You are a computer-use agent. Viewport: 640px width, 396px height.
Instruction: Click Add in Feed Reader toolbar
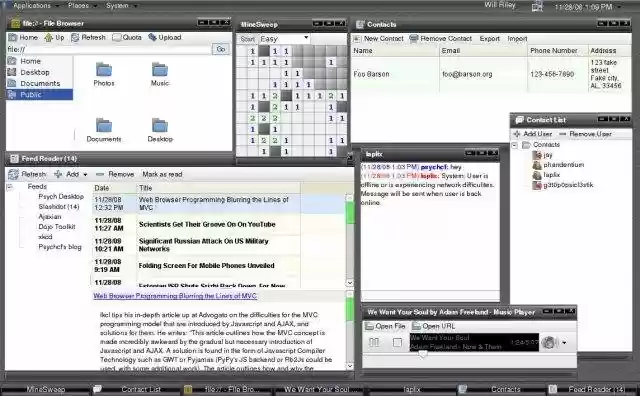pyautogui.click(x=67, y=174)
